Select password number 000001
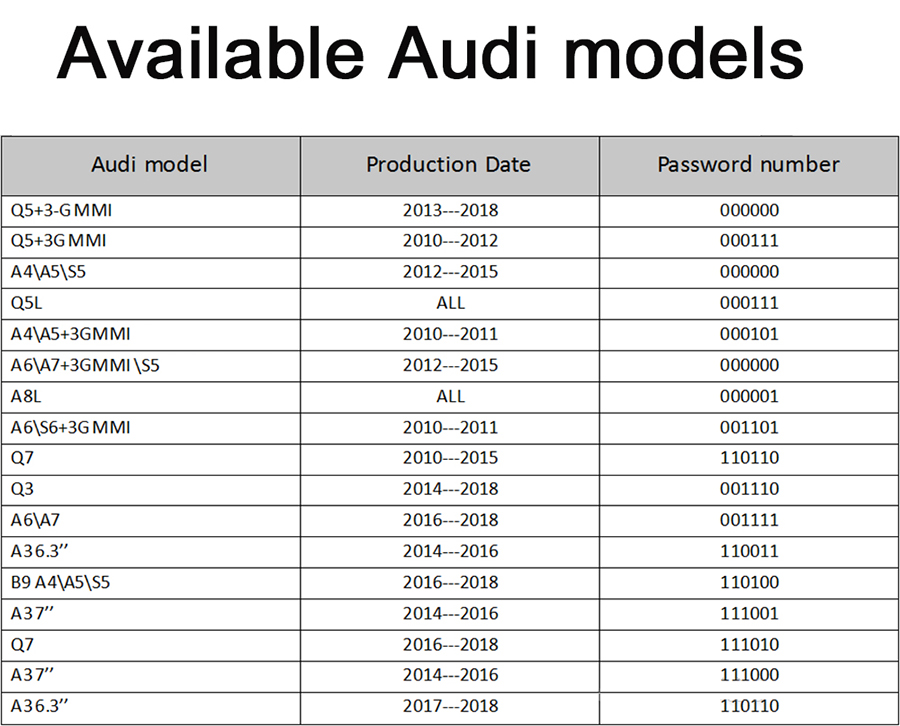900x726 pixels. coord(749,396)
